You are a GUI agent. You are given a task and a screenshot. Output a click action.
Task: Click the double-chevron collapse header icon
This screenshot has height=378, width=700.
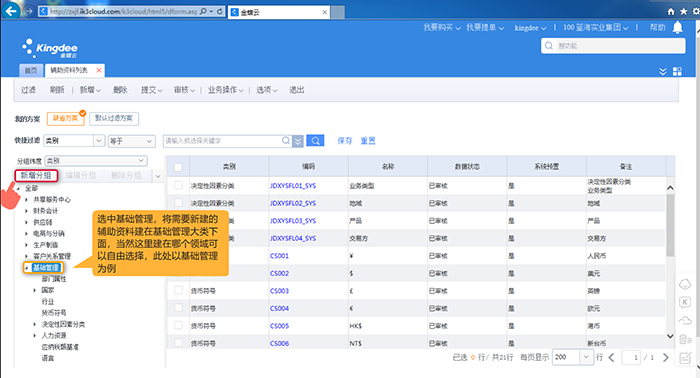pos(663,71)
